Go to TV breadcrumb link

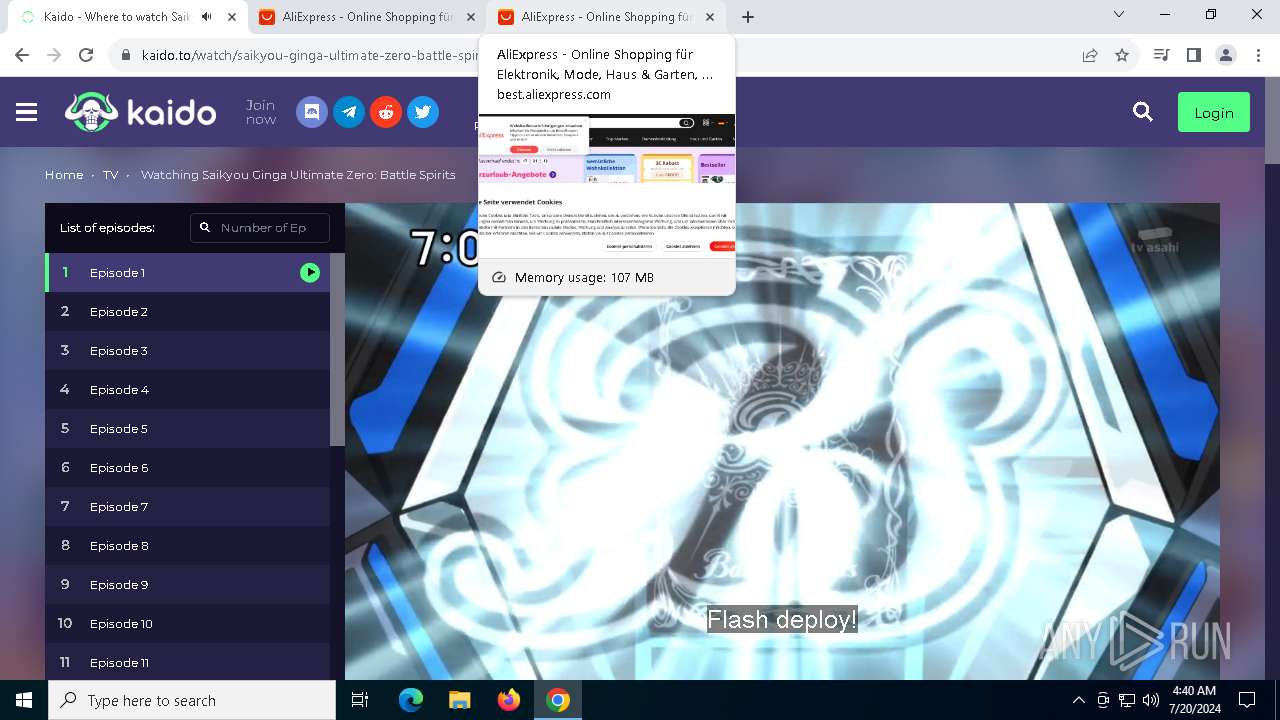110,174
